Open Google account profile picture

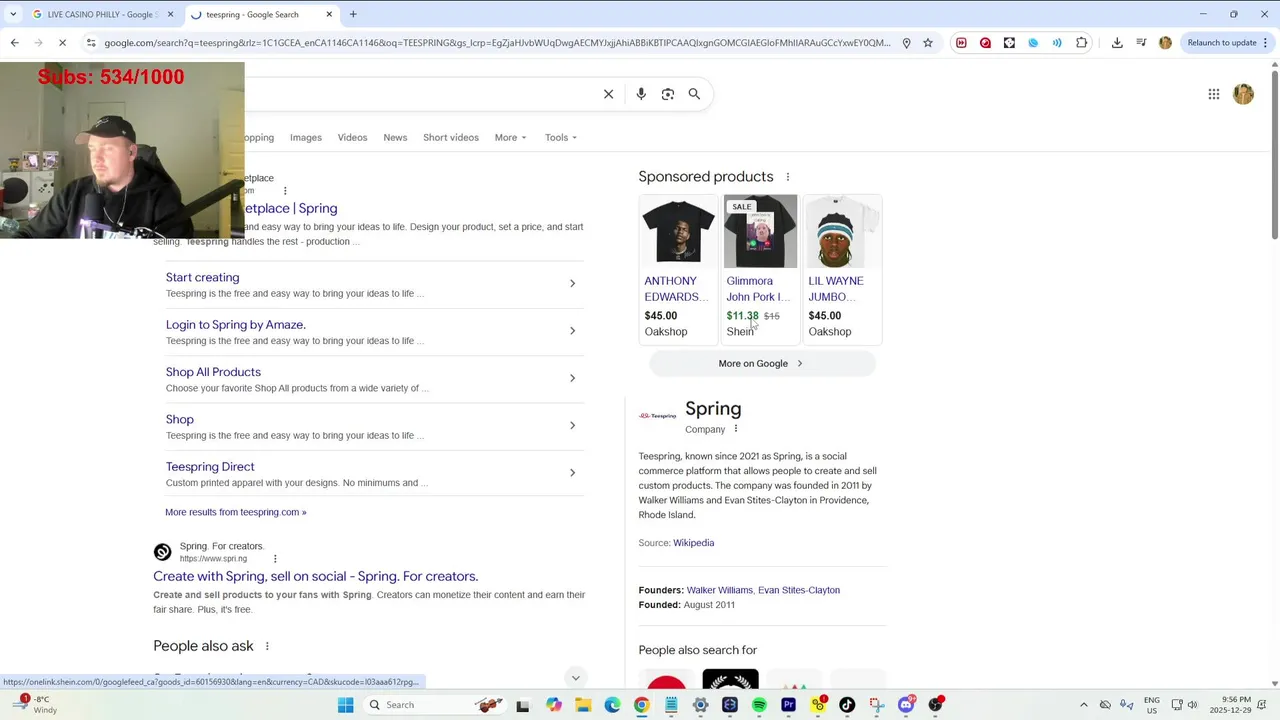1243,94
